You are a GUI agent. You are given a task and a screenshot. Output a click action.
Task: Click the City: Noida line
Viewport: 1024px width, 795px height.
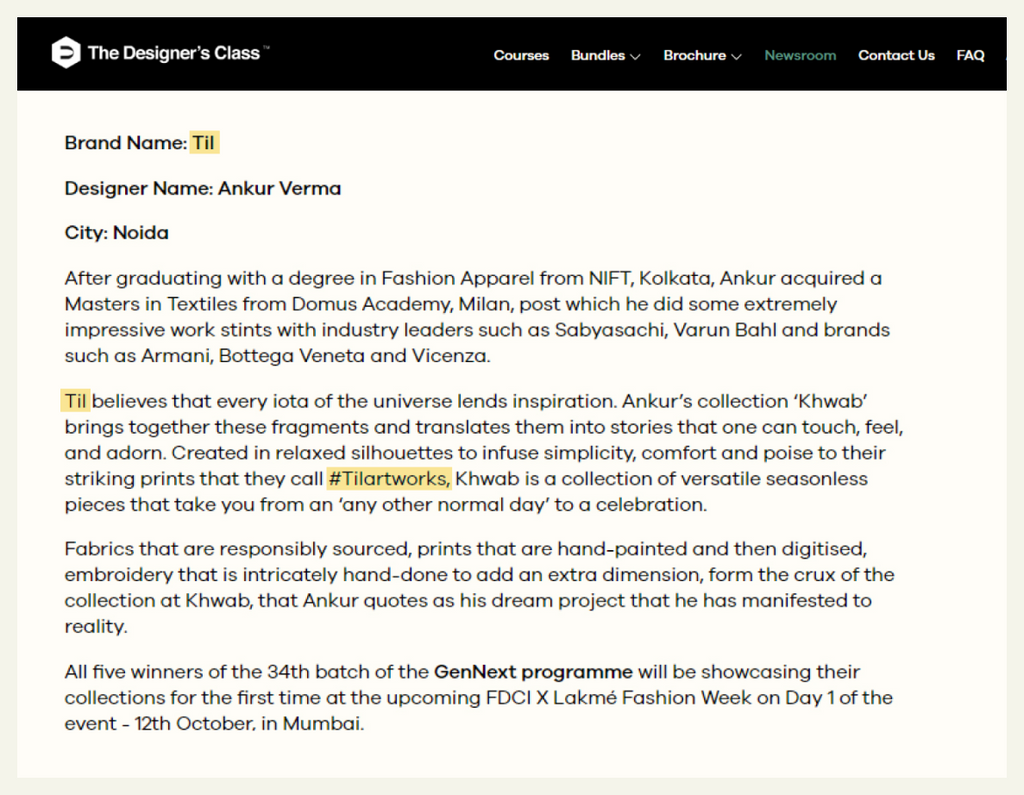116,233
